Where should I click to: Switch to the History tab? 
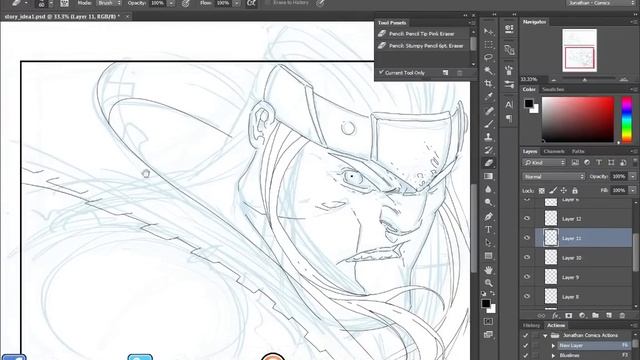click(531, 325)
